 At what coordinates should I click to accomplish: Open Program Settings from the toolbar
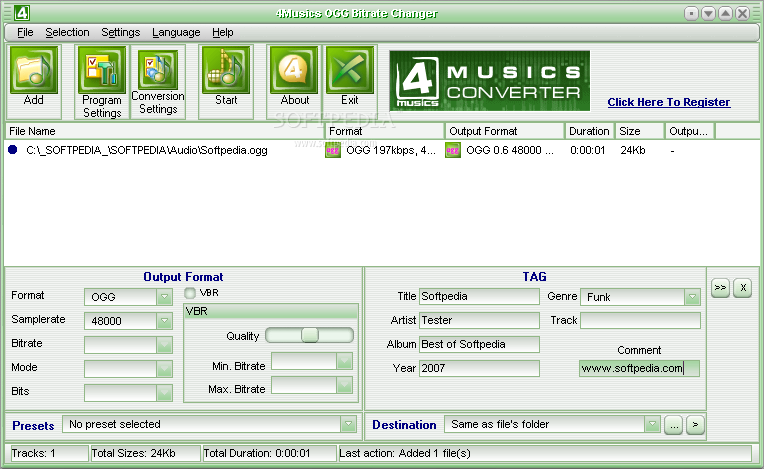point(102,70)
